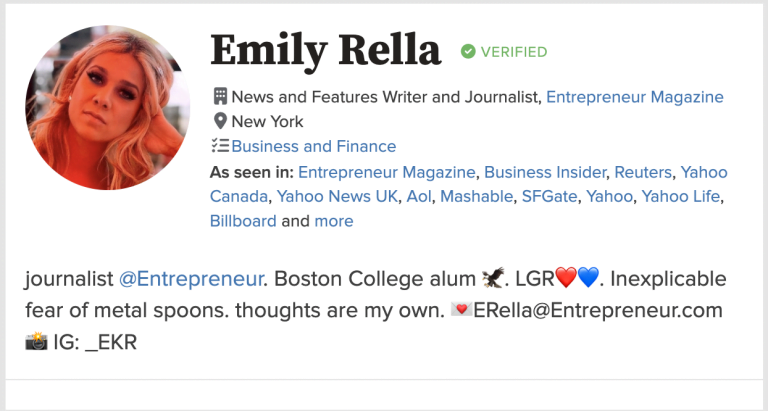Open the Billboard outlet link
The image size is (768, 411).
243,221
